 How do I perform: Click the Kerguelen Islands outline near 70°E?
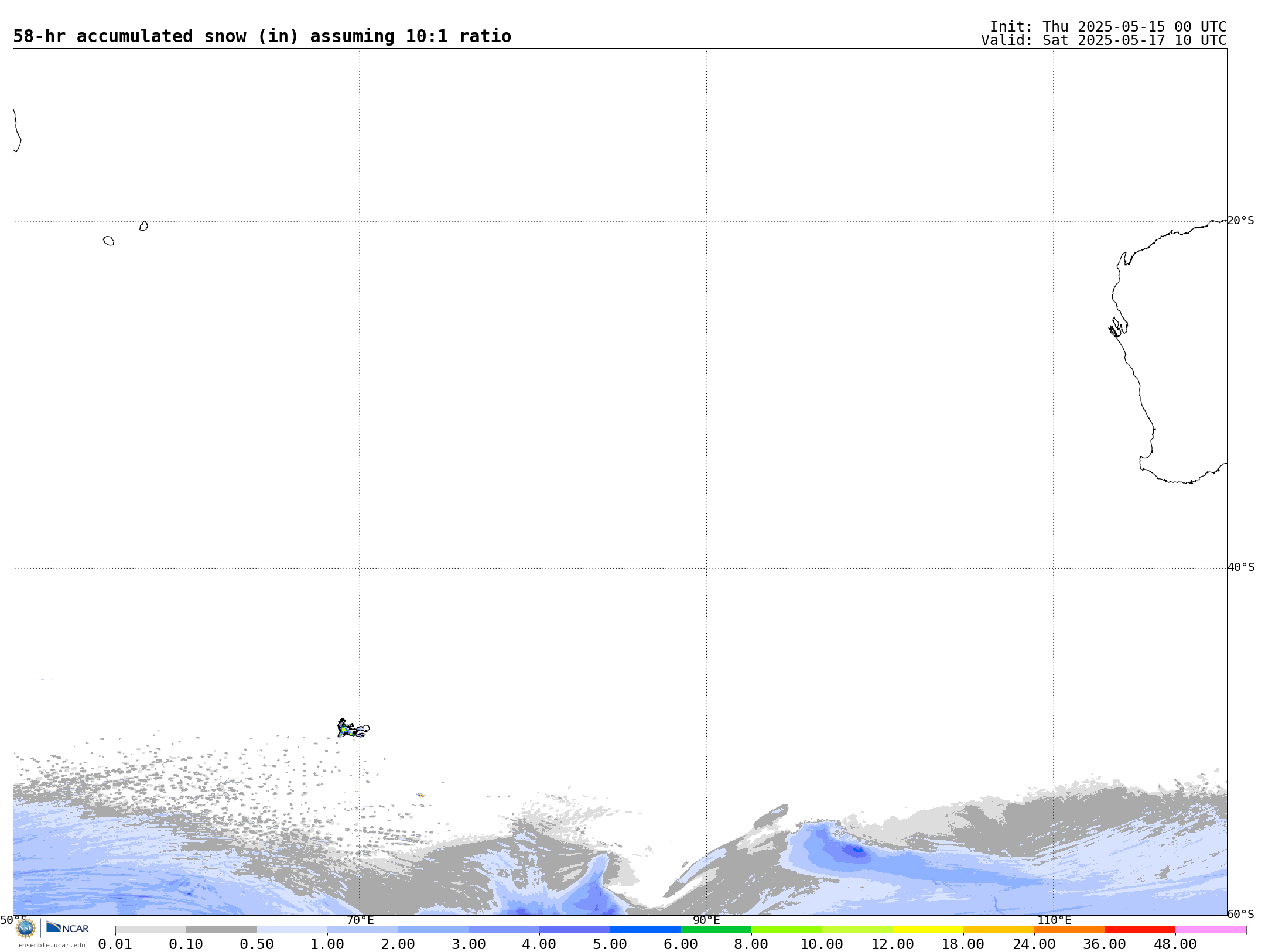coord(353,728)
